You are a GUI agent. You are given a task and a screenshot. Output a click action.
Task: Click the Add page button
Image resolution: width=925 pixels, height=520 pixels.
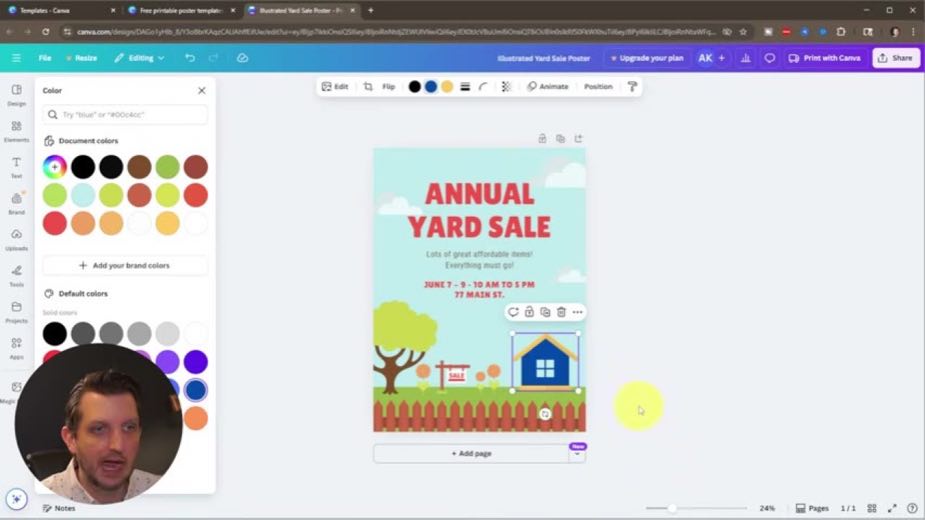click(x=471, y=454)
